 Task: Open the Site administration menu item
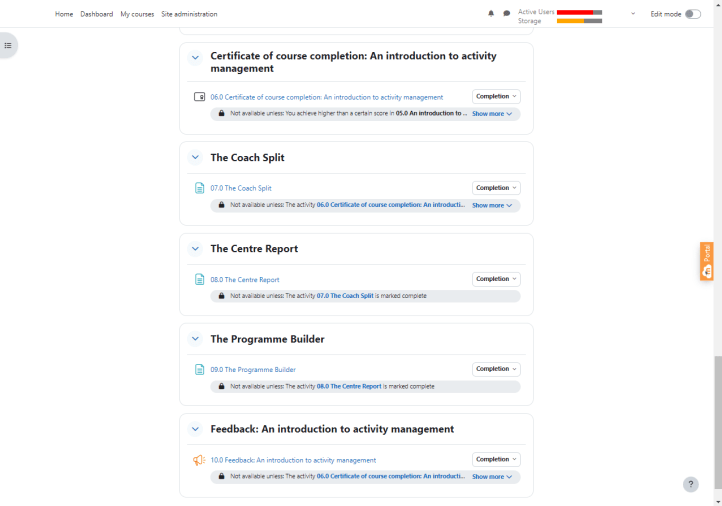(x=189, y=14)
